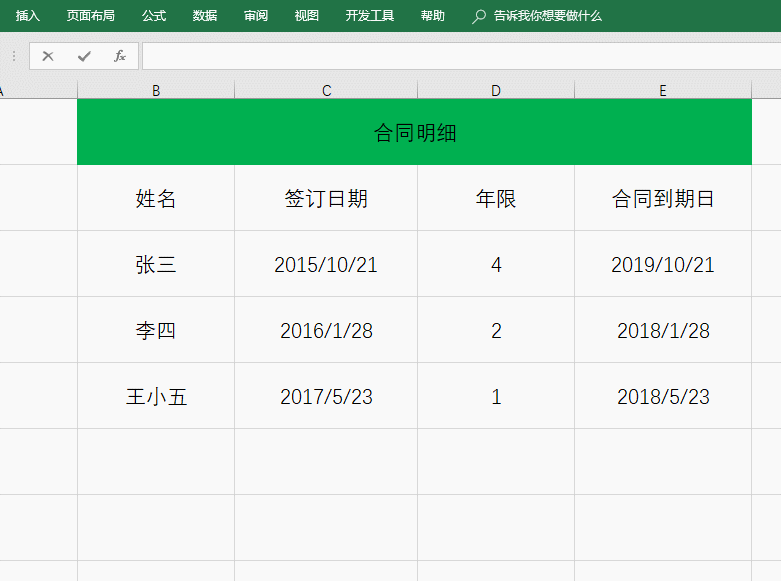Viewport: 781px width, 581px height.
Task: Open the 视图 ribbon tab
Action: (307, 16)
